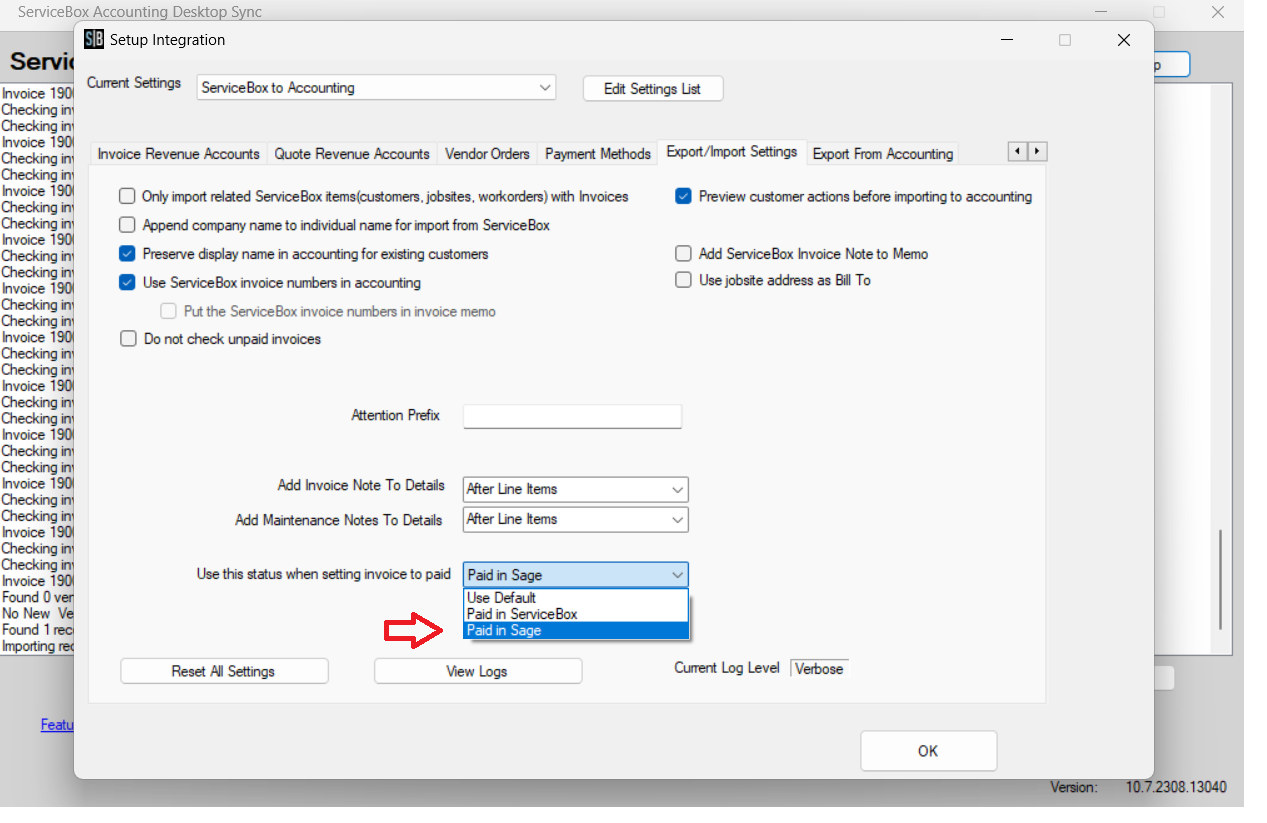Enable Do not check unpaid invoices

click(x=128, y=339)
